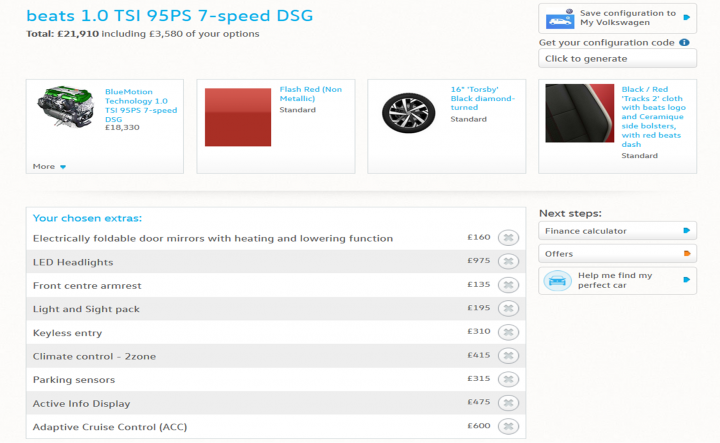720x443 pixels.
Task: Open Help me find my perfect car
Action: [617, 280]
